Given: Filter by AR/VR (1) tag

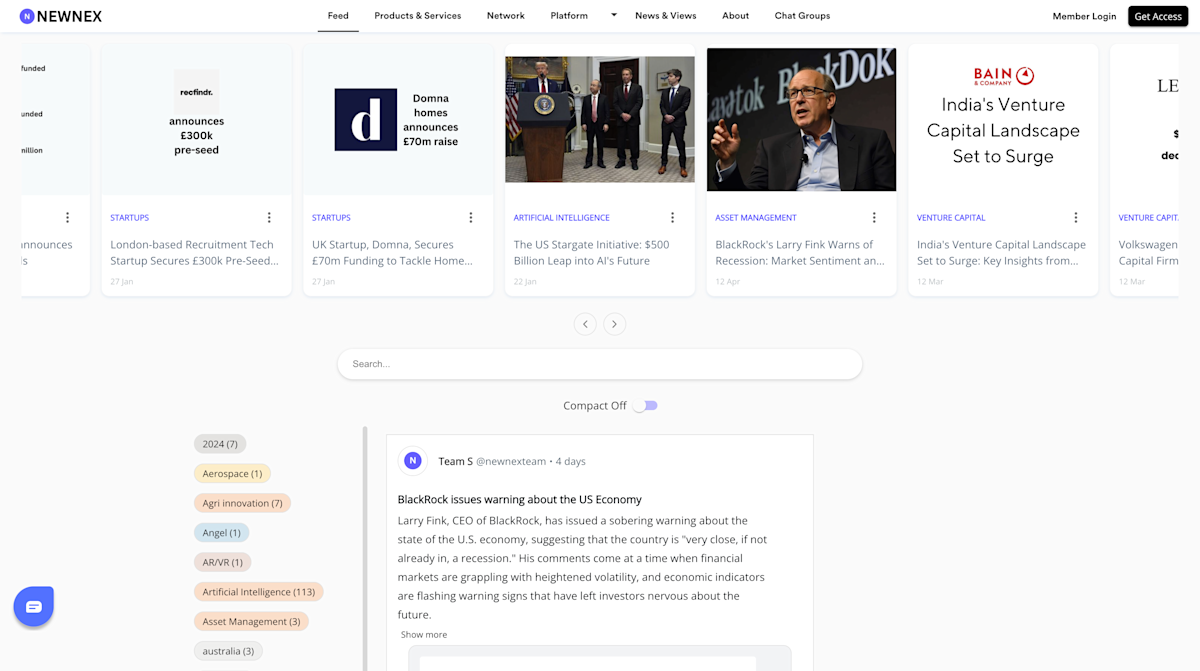Looking at the screenshot, I should click(x=223, y=562).
